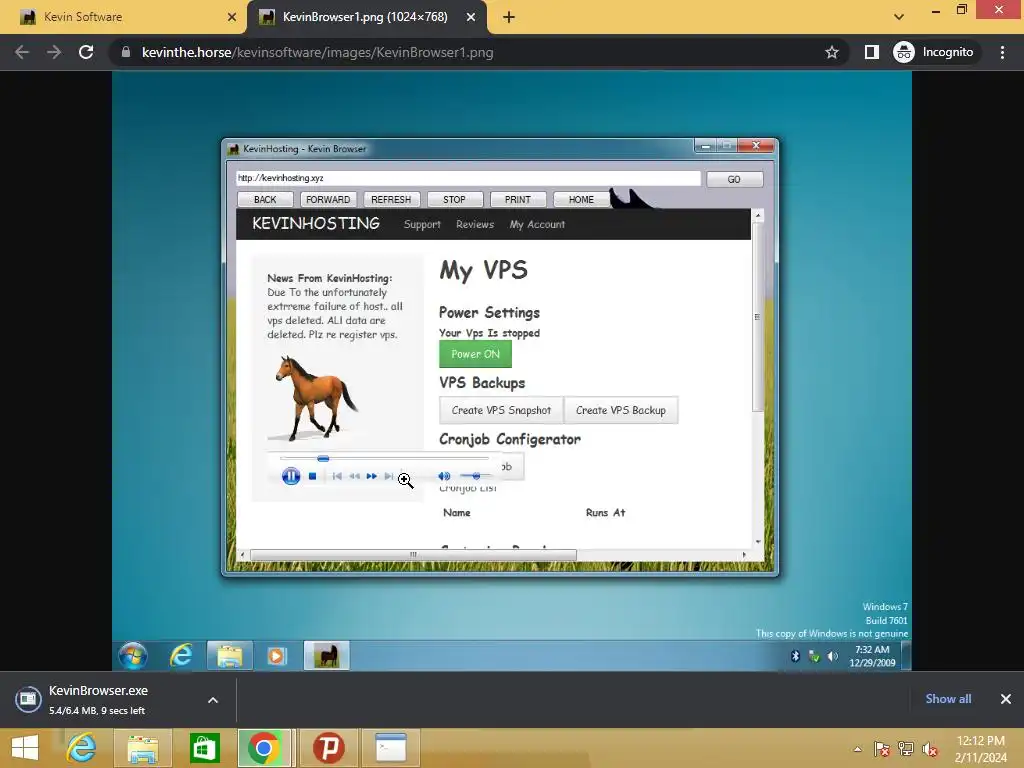The width and height of the screenshot is (1024, 768).
Task: Open File Explorer from host taskbar
Action: coord(142,748)
